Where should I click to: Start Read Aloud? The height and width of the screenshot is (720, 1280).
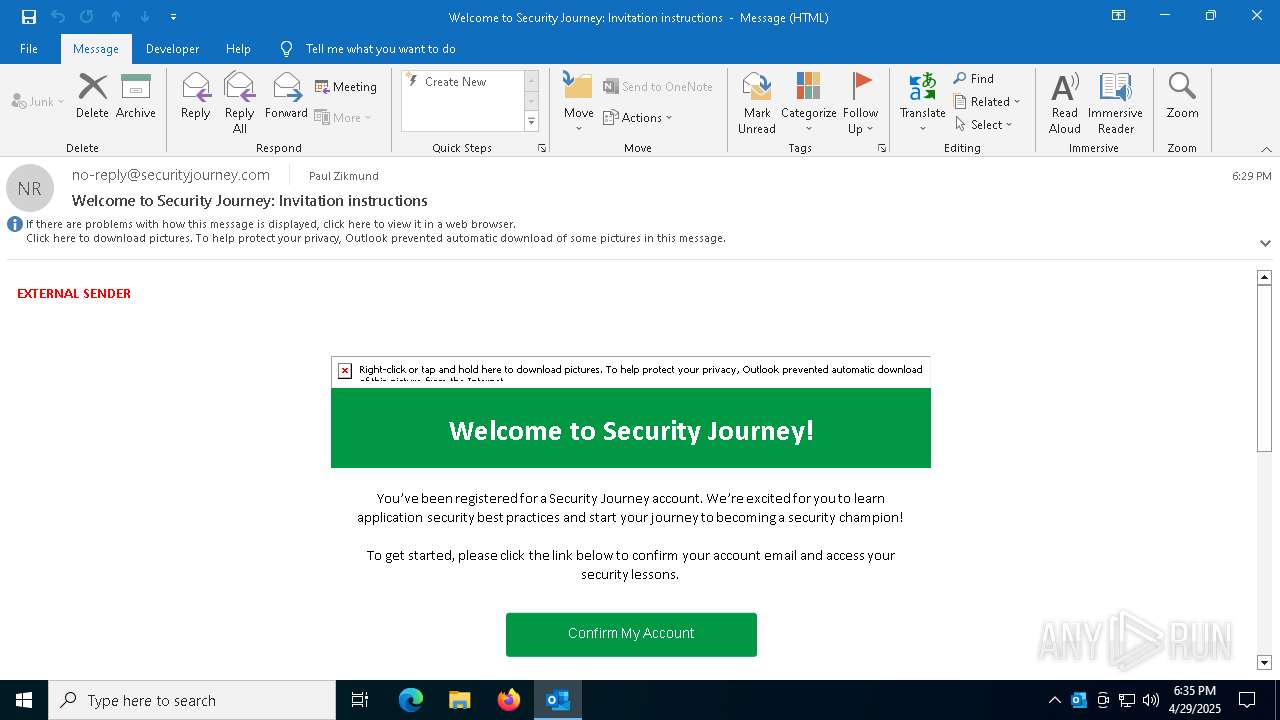(x=1065, y=103)
